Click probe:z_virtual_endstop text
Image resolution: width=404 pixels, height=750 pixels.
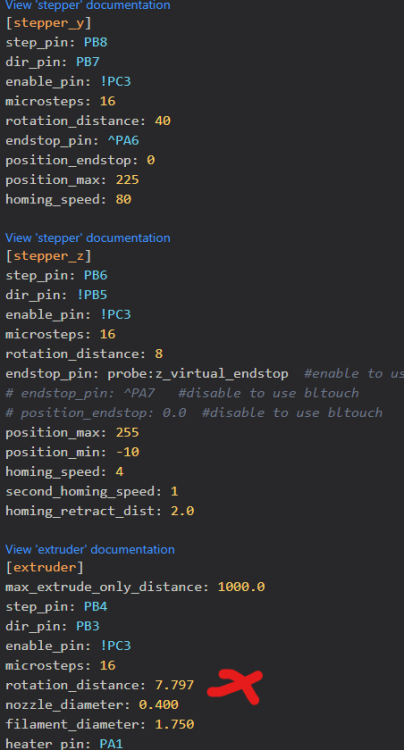198,374
